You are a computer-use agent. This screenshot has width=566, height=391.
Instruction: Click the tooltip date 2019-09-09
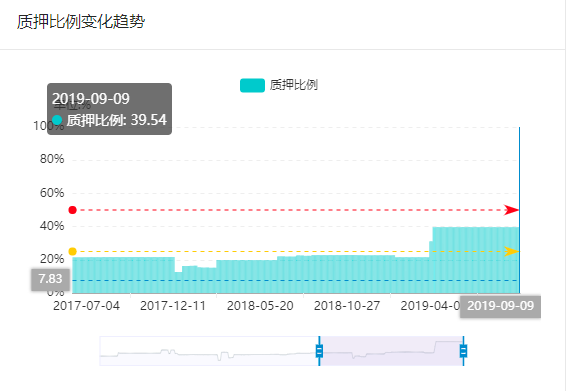pyautogui.click(x=91, y=99)
